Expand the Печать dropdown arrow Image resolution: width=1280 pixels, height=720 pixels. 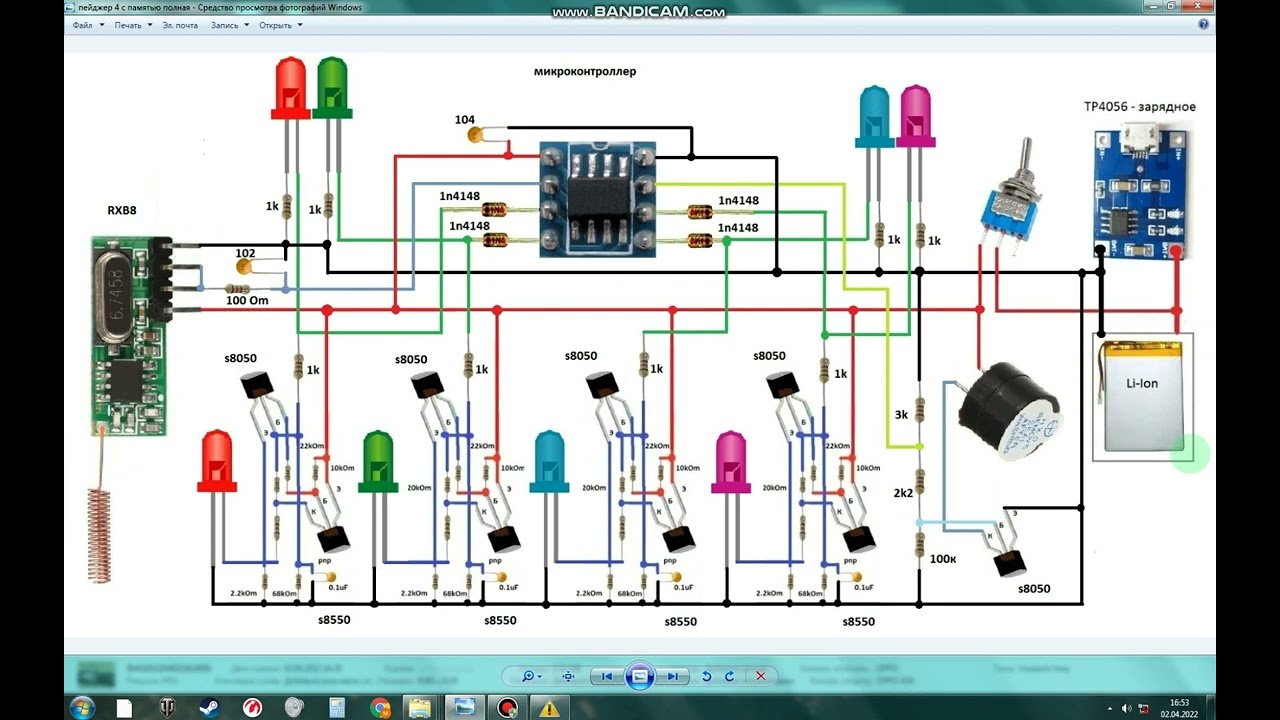(x=149, y=25)
